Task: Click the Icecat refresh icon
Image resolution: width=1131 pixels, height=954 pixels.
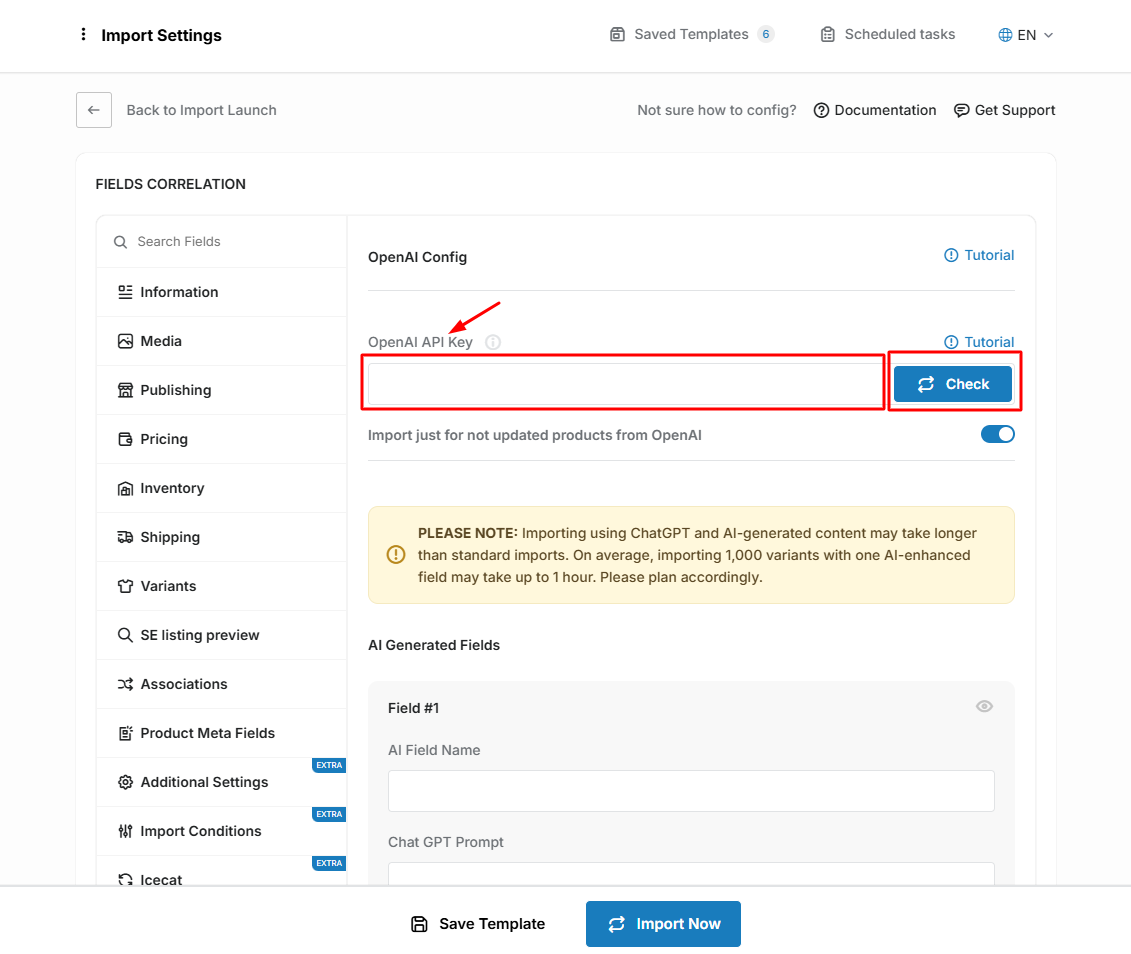Action: pyautogui.click(x=126, y=880)
